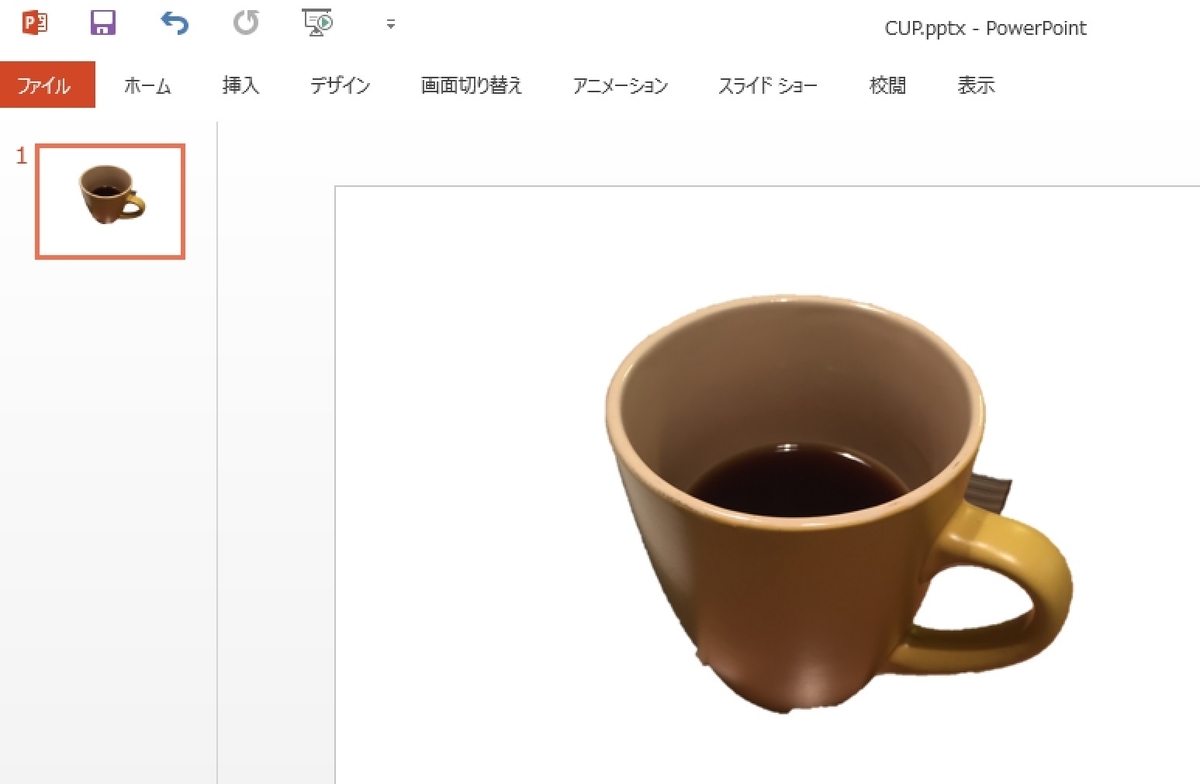Select slide 1 thumbnail in the slide panel

[110, 201]
